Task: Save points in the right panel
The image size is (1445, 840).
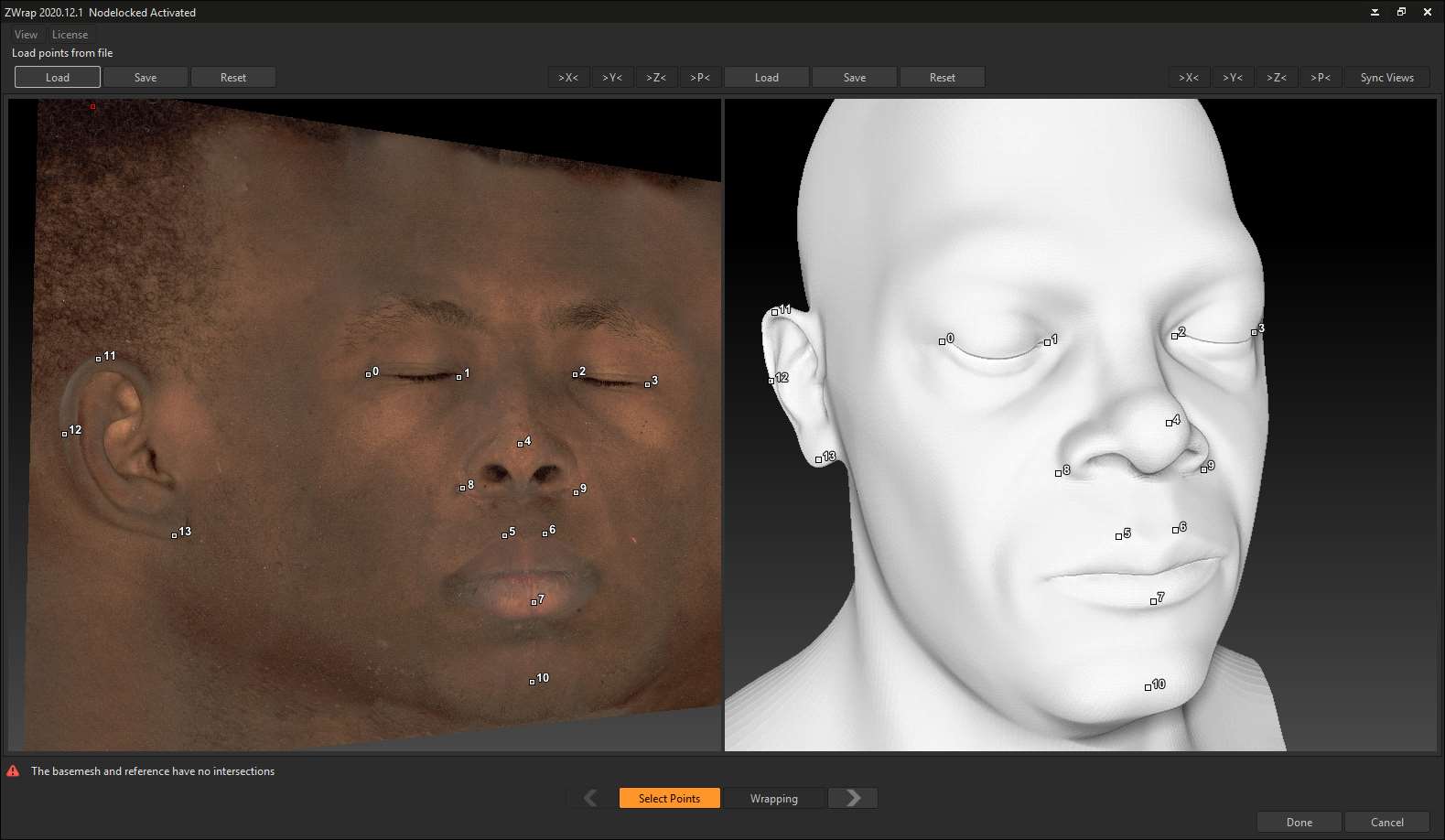Action: coord(854,78)
